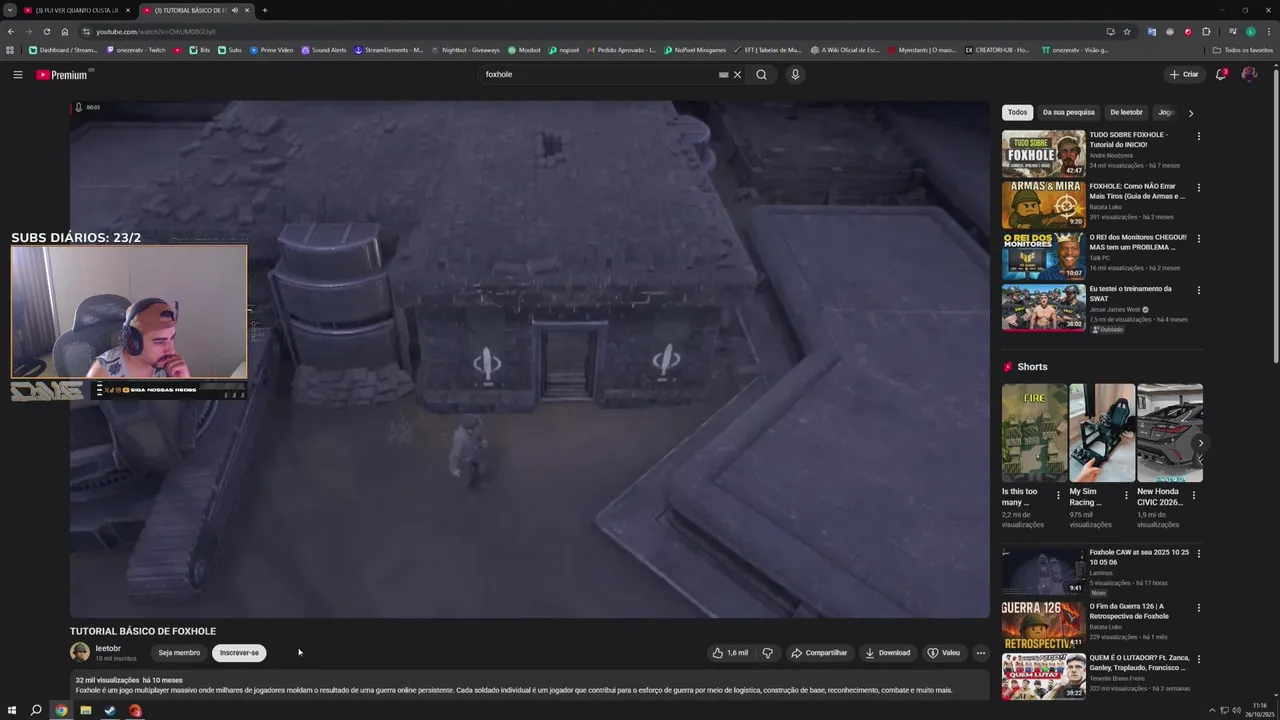Select the De leetobr chip
This screenshot has width=1280, height=720.
point(1126,113)
